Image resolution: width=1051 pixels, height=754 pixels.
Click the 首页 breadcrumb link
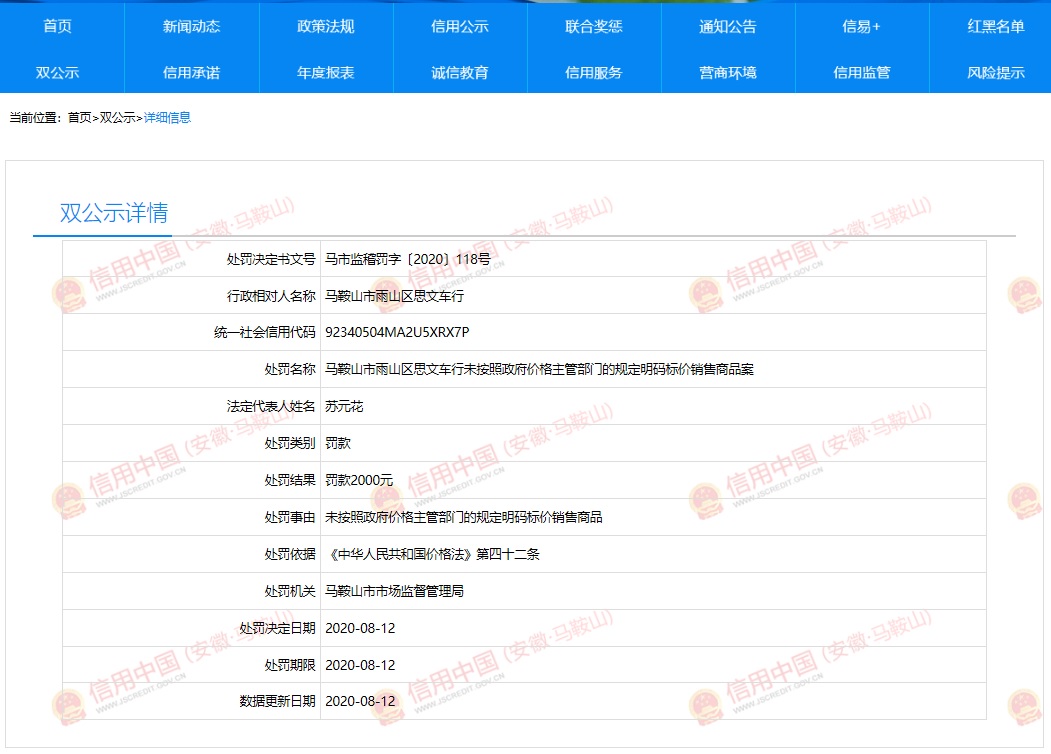click(x=79, y=118)
